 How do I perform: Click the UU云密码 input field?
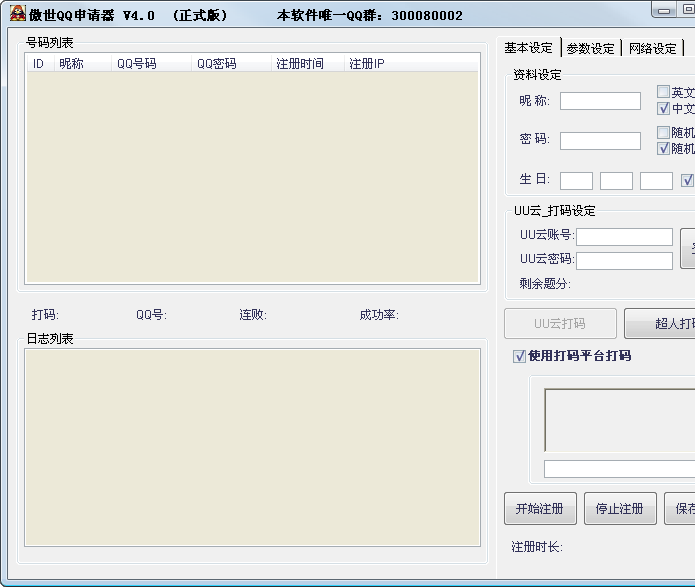[624, 261]
